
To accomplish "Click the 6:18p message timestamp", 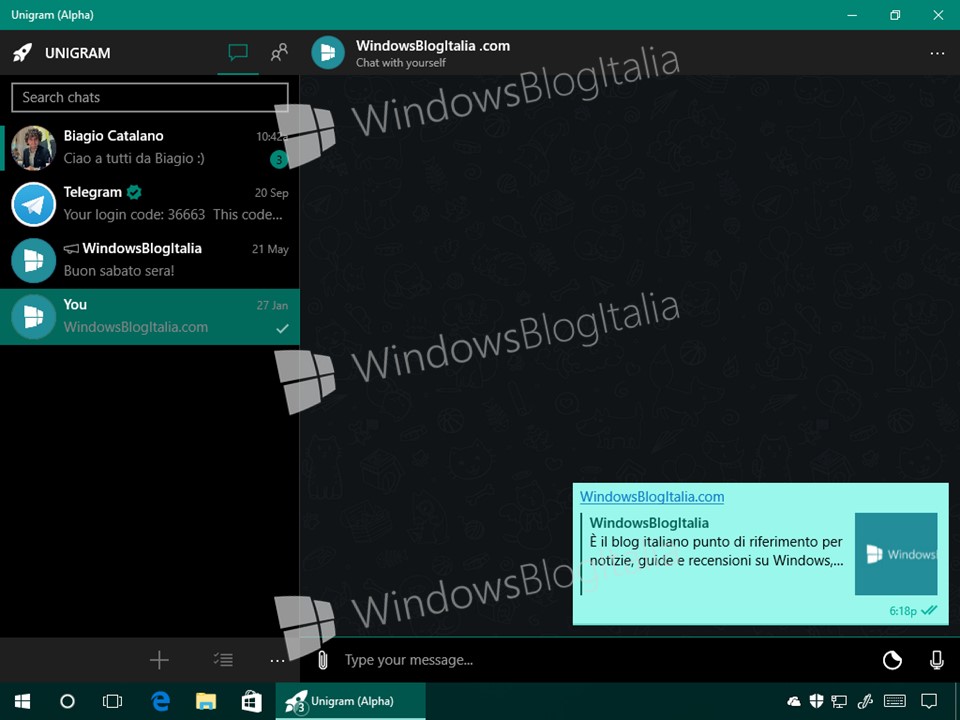I will (x=903, y=611).
